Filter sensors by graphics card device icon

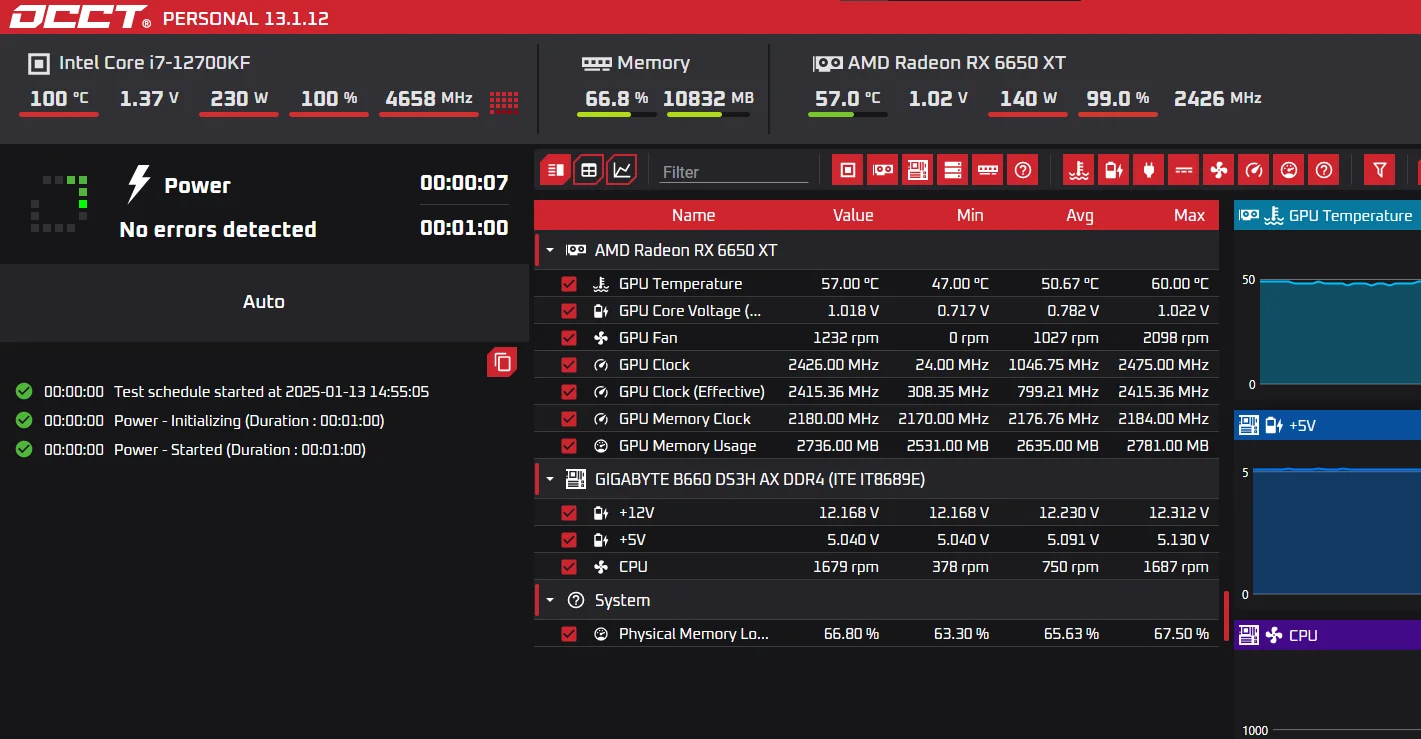882,170
